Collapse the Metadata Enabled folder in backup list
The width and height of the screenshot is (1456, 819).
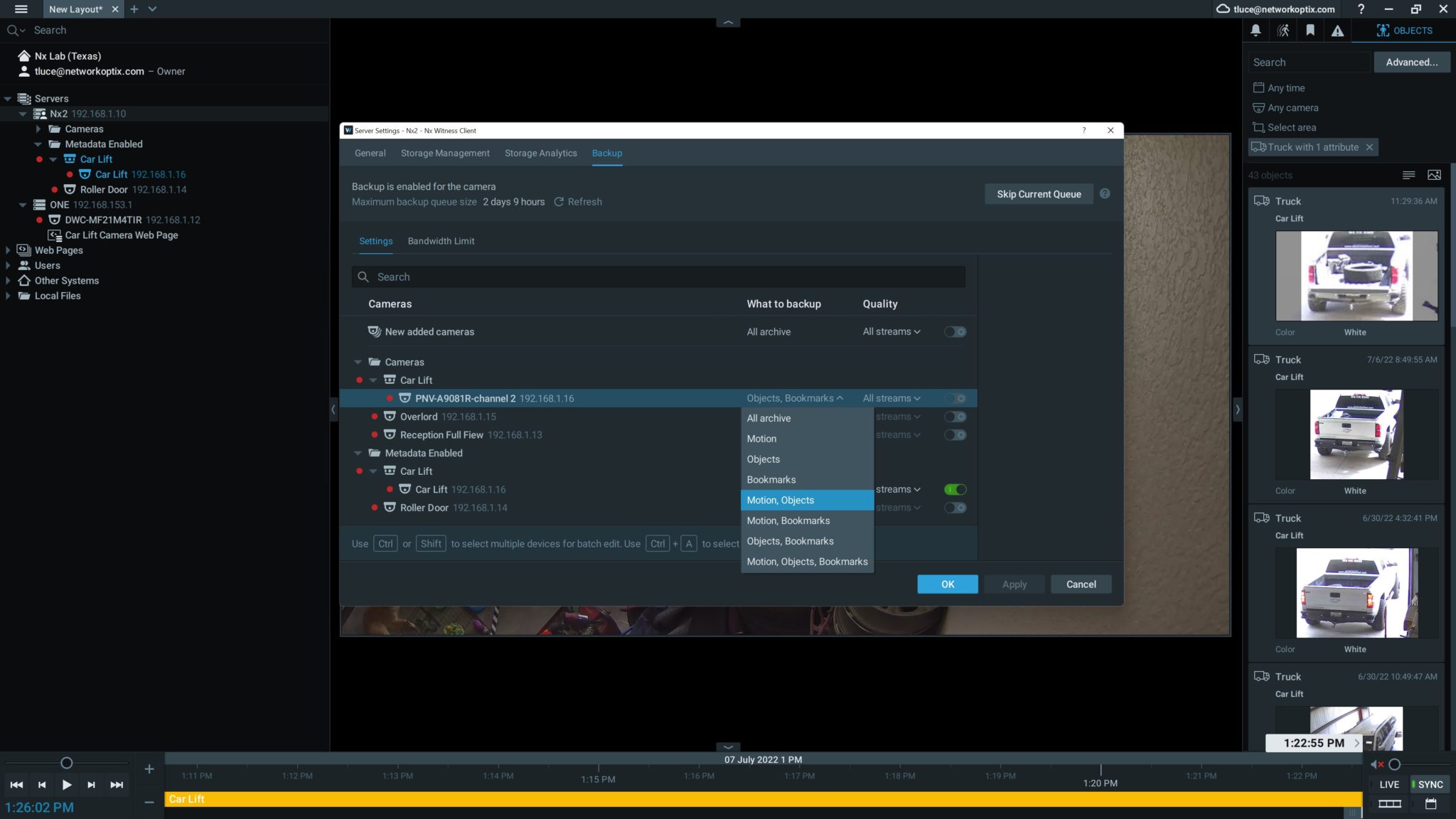358,453
